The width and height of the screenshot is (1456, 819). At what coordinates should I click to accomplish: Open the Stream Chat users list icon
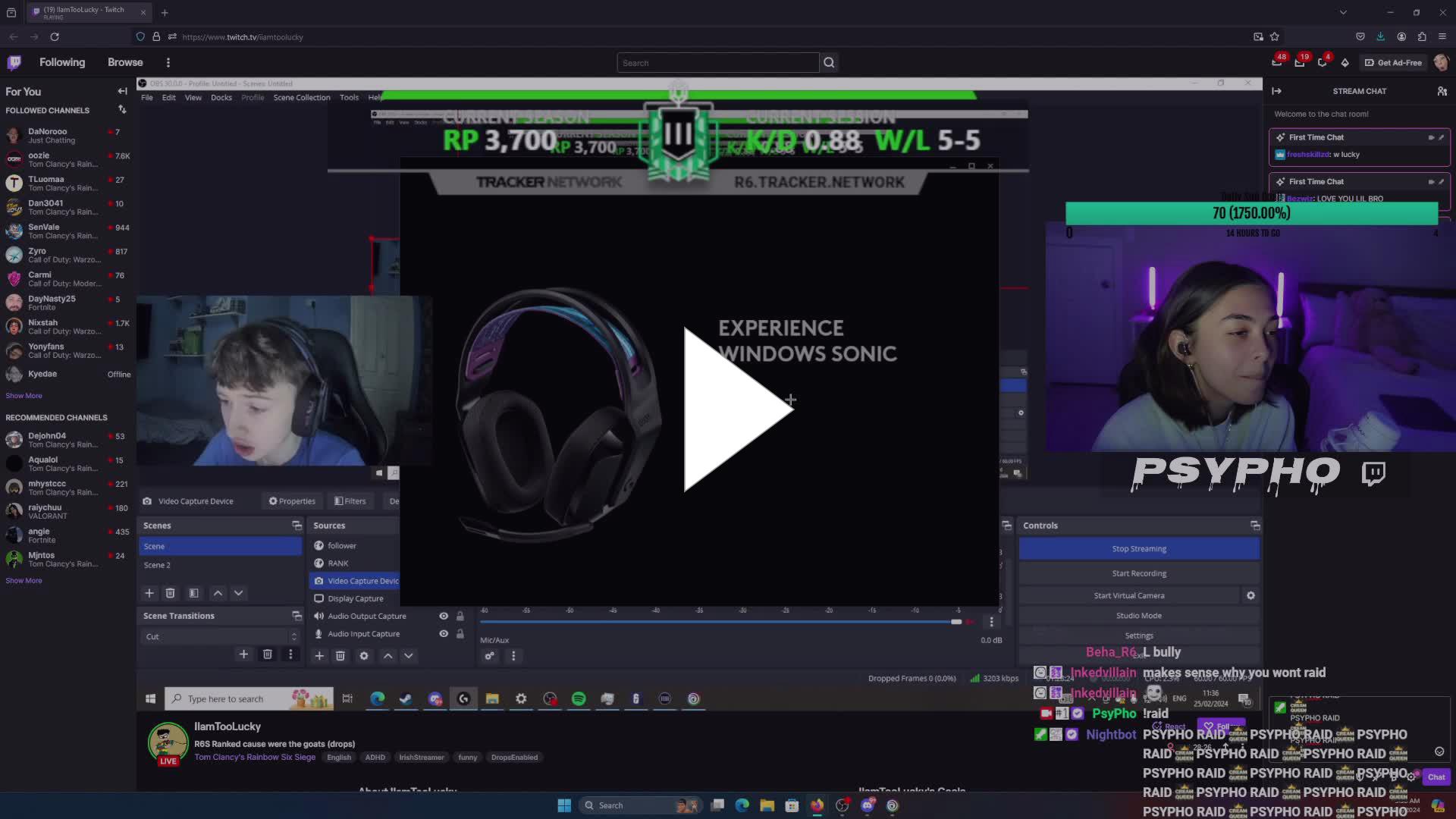[1442, 91]
